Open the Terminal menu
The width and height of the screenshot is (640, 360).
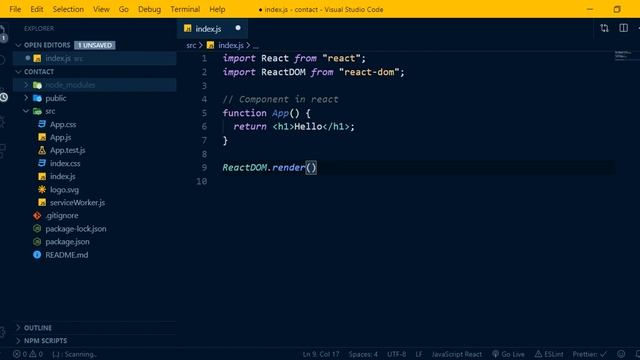185,9
